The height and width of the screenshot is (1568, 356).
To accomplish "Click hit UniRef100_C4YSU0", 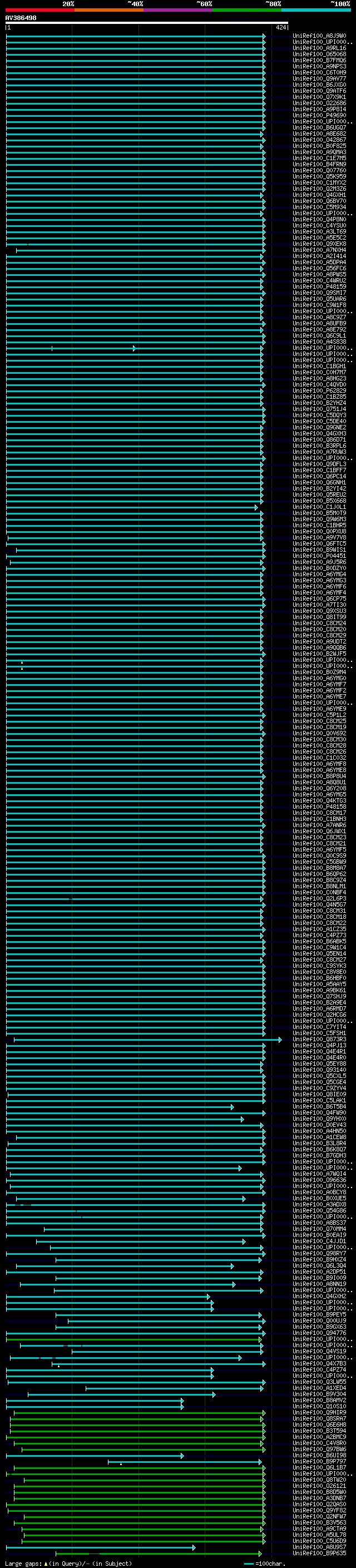I will [x=319, y=225].
